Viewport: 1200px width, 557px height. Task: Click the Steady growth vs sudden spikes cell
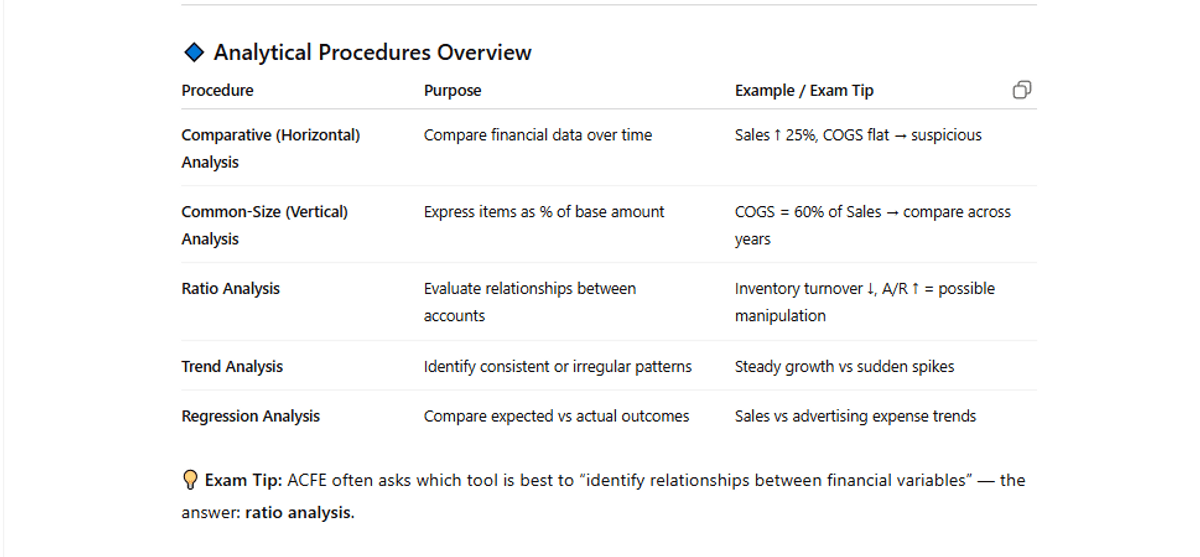click(844, 366)
